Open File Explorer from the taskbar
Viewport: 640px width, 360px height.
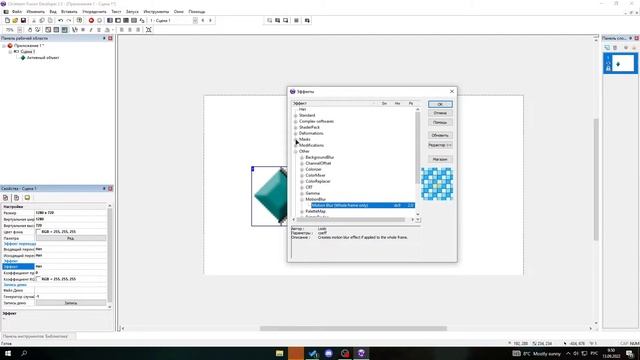tap(280, 353)
